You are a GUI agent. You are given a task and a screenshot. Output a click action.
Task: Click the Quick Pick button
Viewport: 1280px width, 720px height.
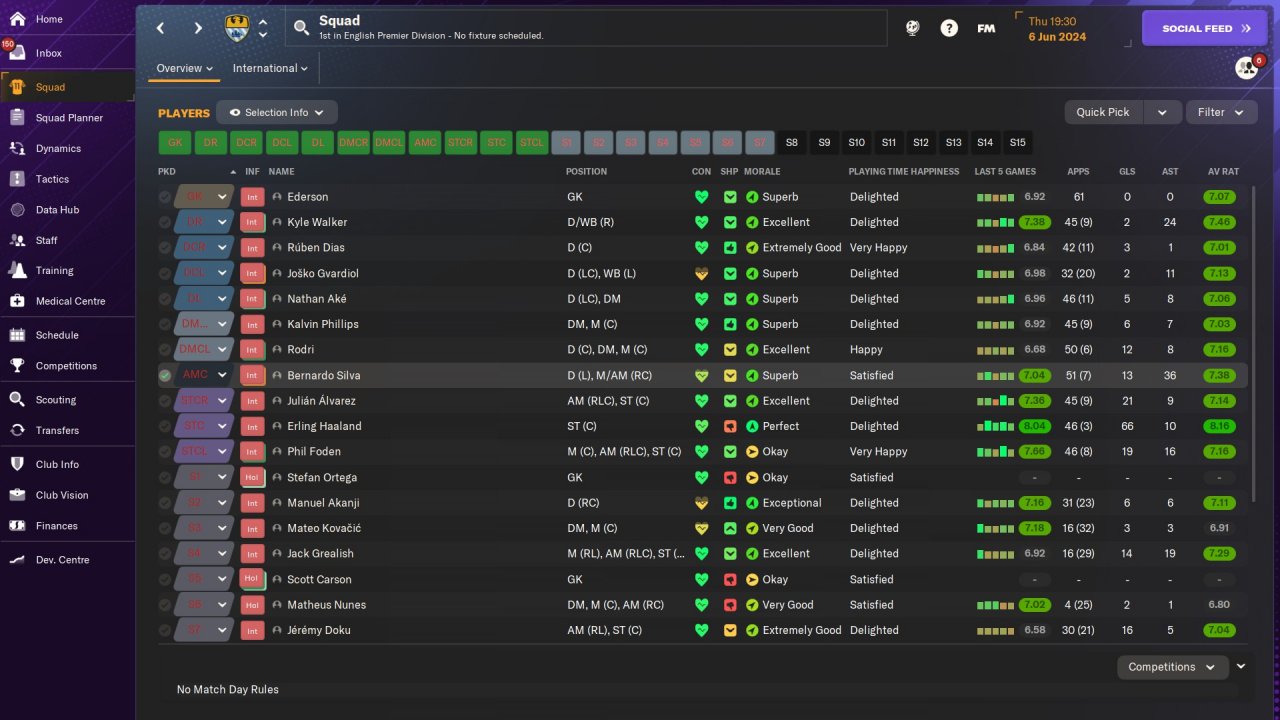pos(1103,113)
